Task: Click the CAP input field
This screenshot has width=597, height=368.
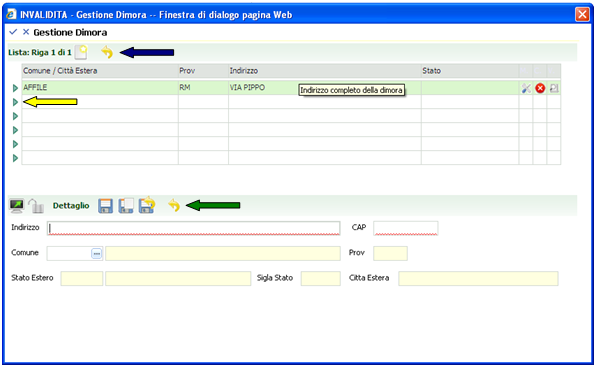Action: point(406,228)
